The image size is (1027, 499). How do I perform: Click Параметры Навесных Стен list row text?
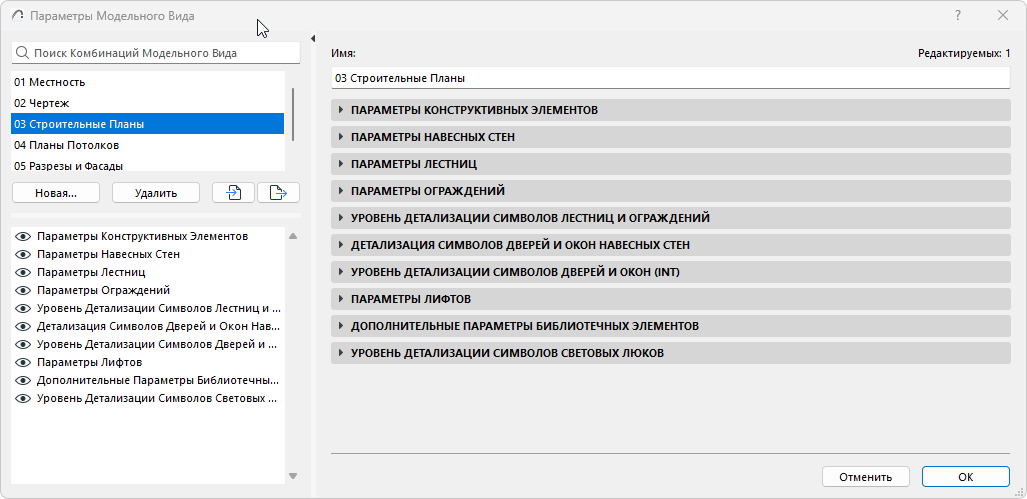pyautogui.click(x=108, y=254)
